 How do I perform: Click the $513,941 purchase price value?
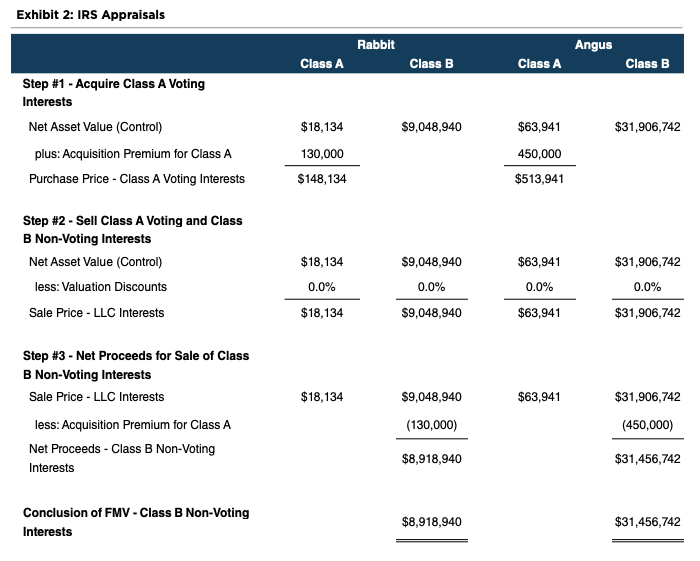pyautogui.click(x=539, y=180)
